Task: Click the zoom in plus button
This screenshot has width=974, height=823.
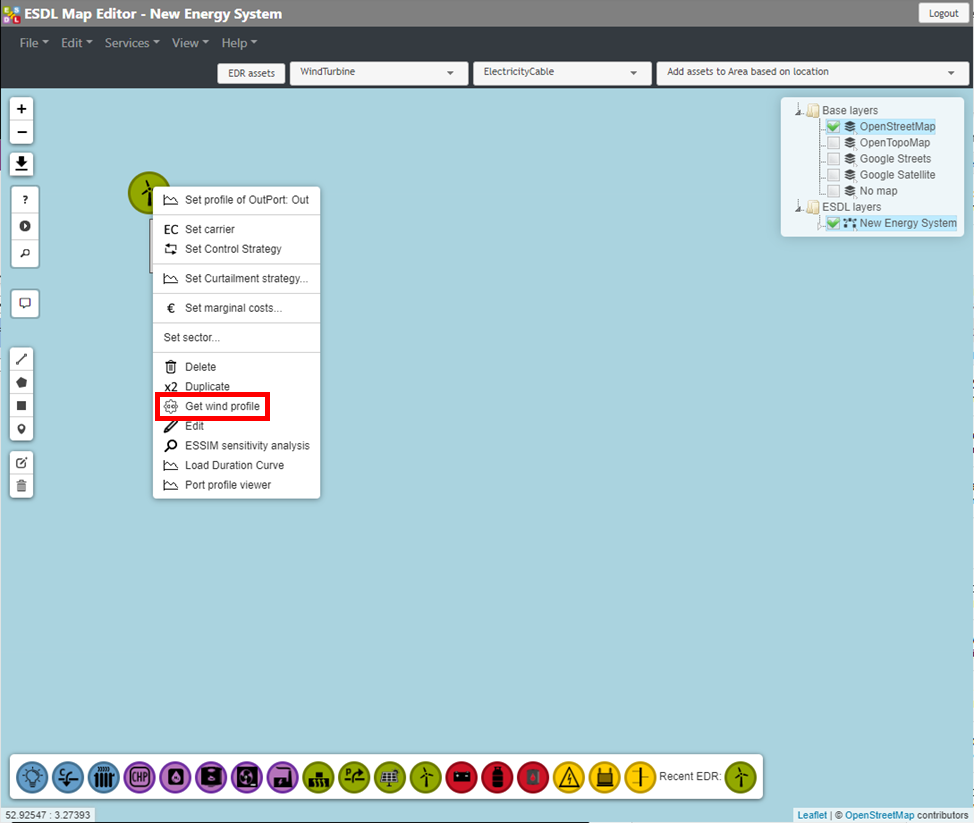Action: 22,108
